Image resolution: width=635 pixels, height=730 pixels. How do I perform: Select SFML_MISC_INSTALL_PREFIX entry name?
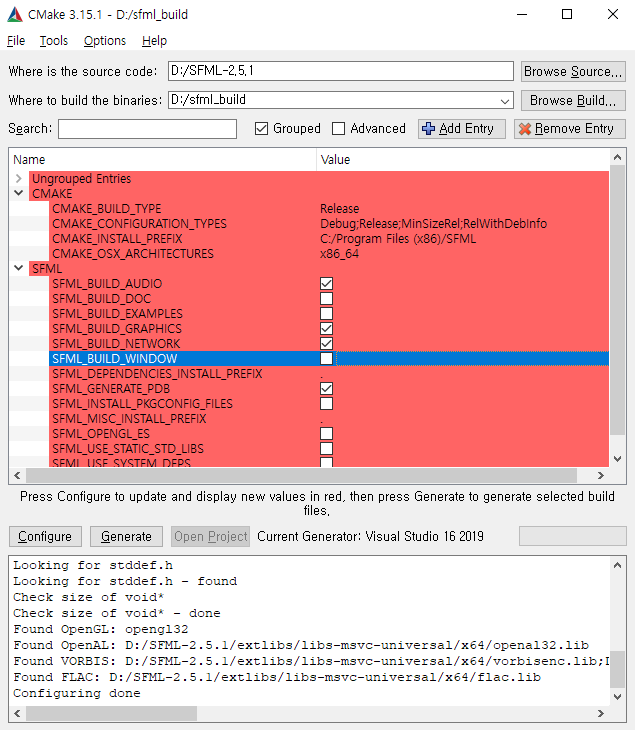[x=129, y=419]
